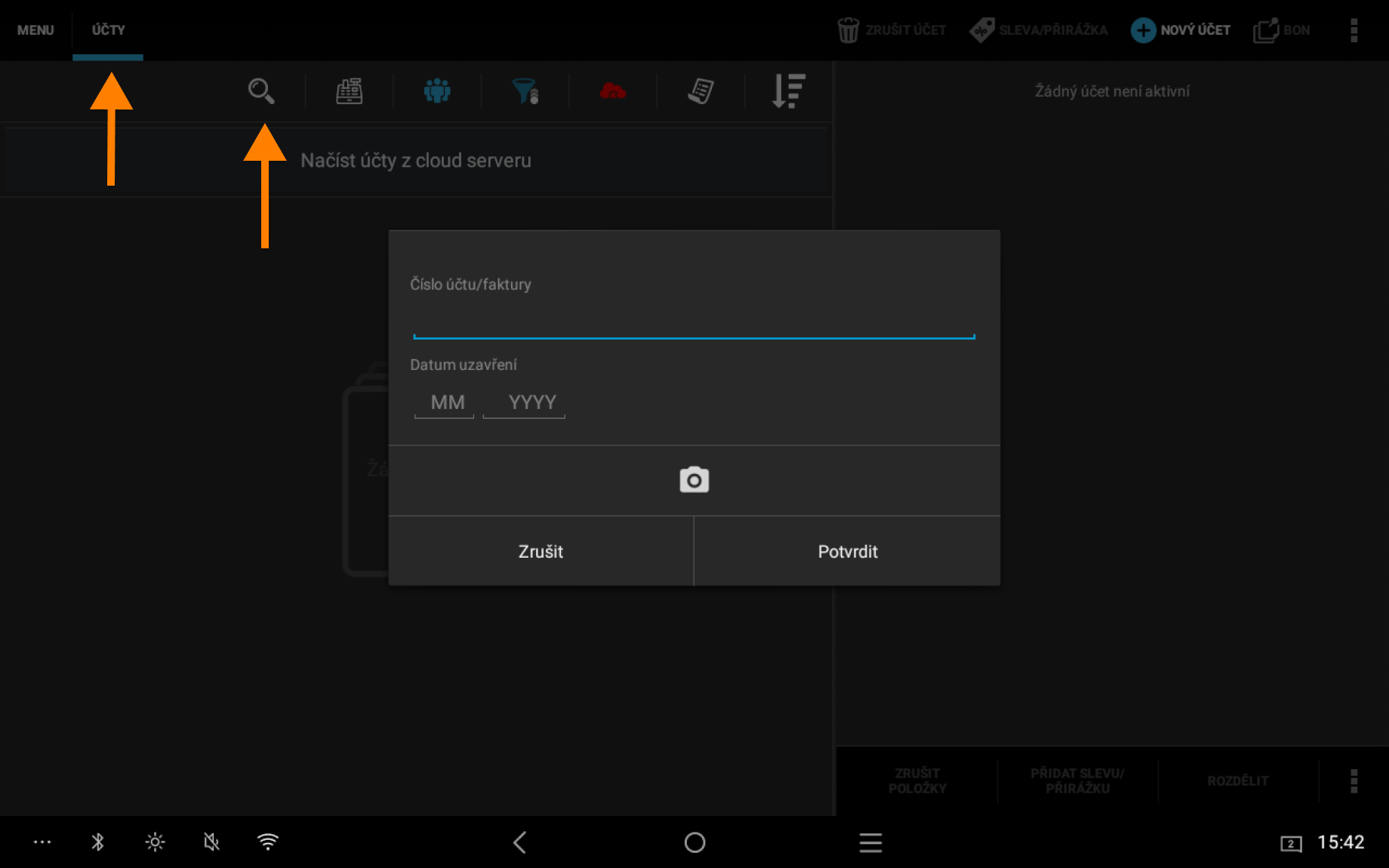Click the red cloud icon
1389x868 pixels.
pyautogui.click(x=612, y=91)
